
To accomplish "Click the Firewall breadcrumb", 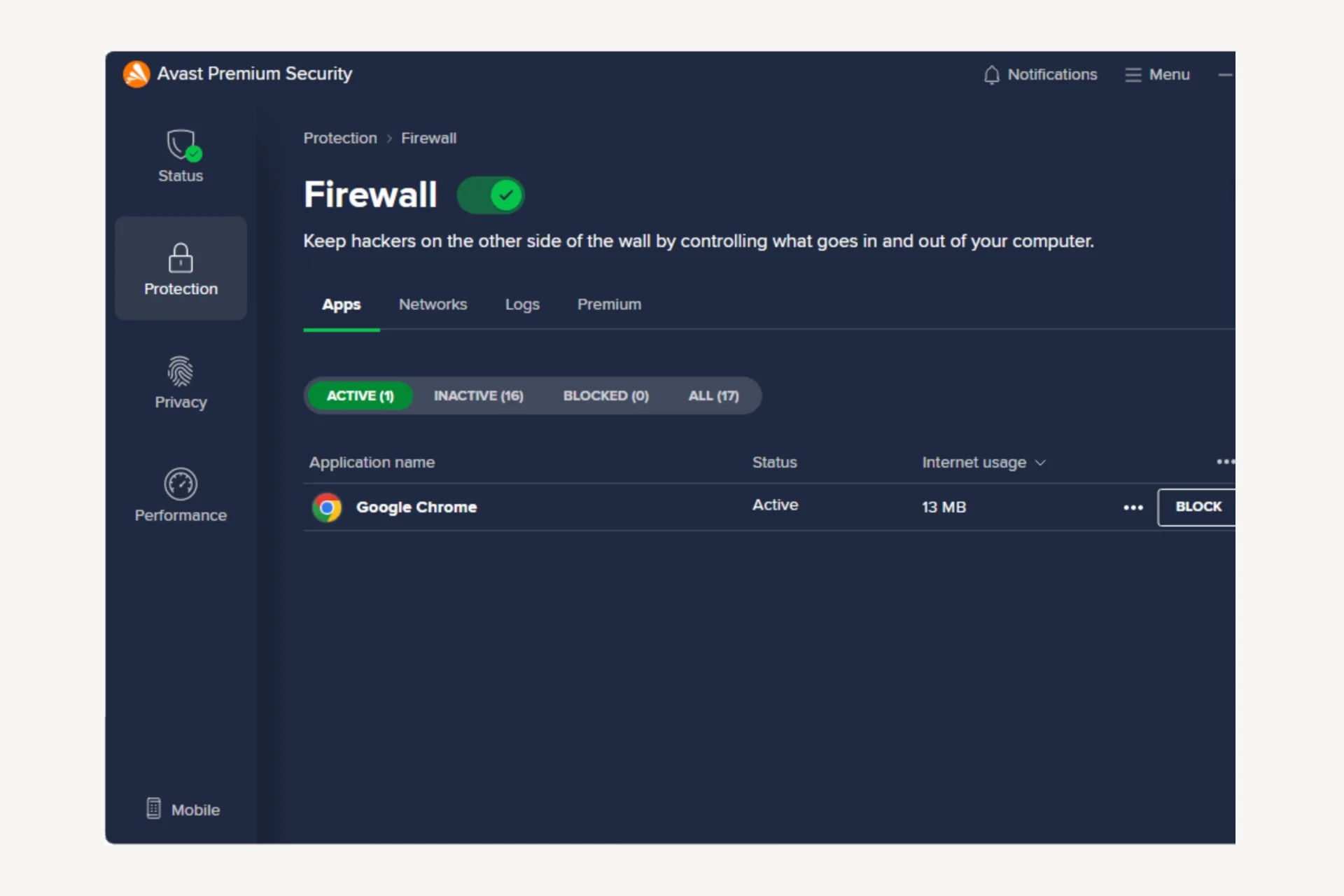I will coord(428,138).
